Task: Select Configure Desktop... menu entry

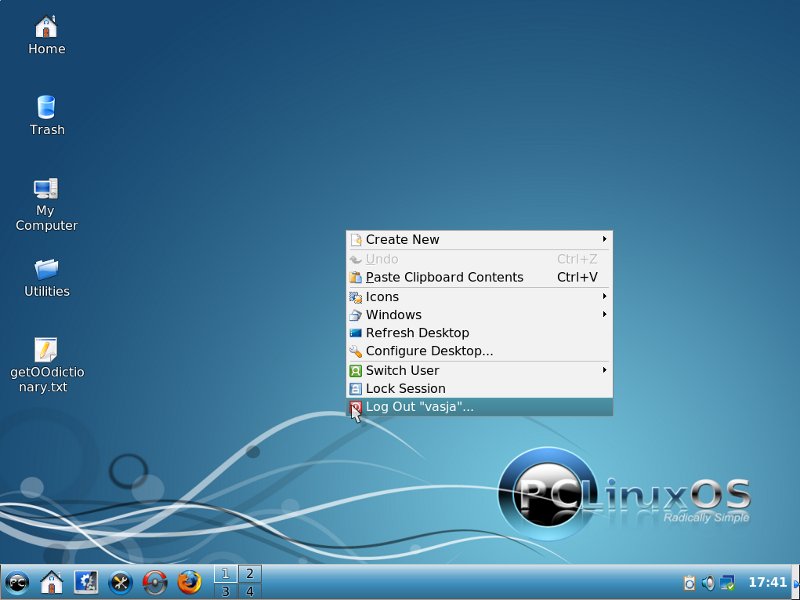Action: coord(429,351)
